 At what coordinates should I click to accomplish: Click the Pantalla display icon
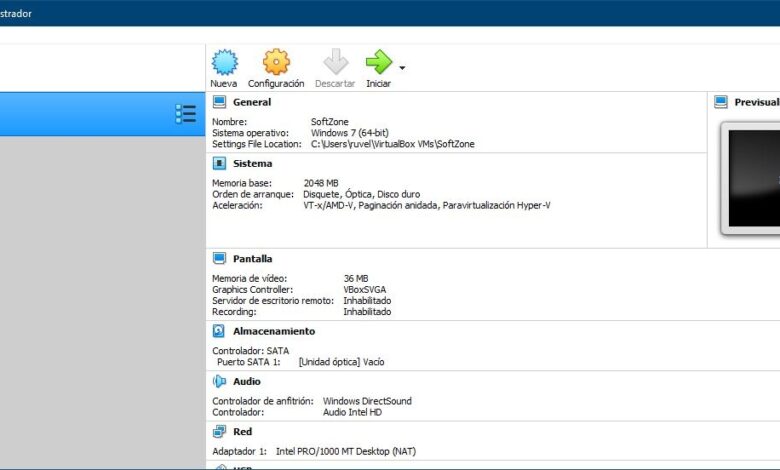tap(219, 258)
